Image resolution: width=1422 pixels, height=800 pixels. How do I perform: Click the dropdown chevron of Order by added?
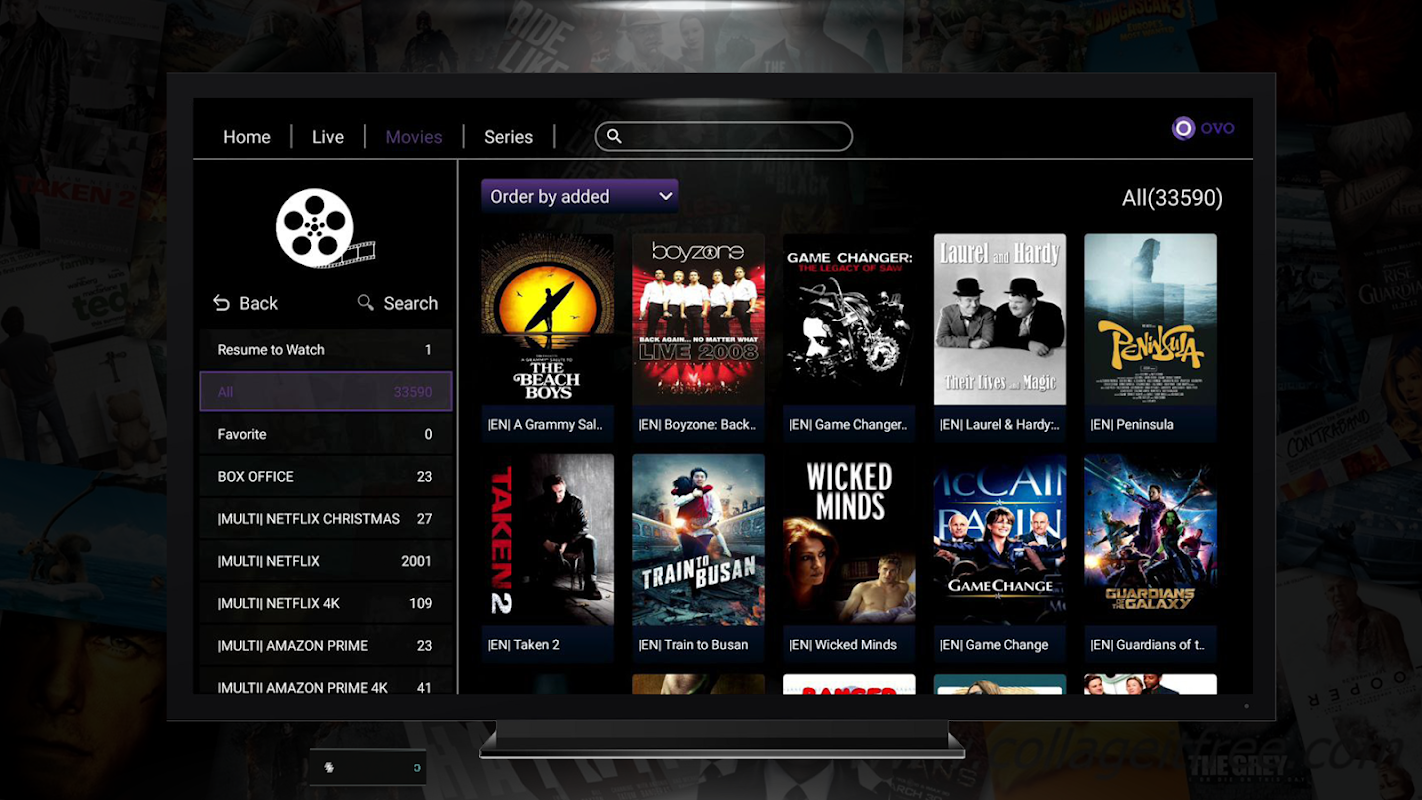tap(665, 197)
